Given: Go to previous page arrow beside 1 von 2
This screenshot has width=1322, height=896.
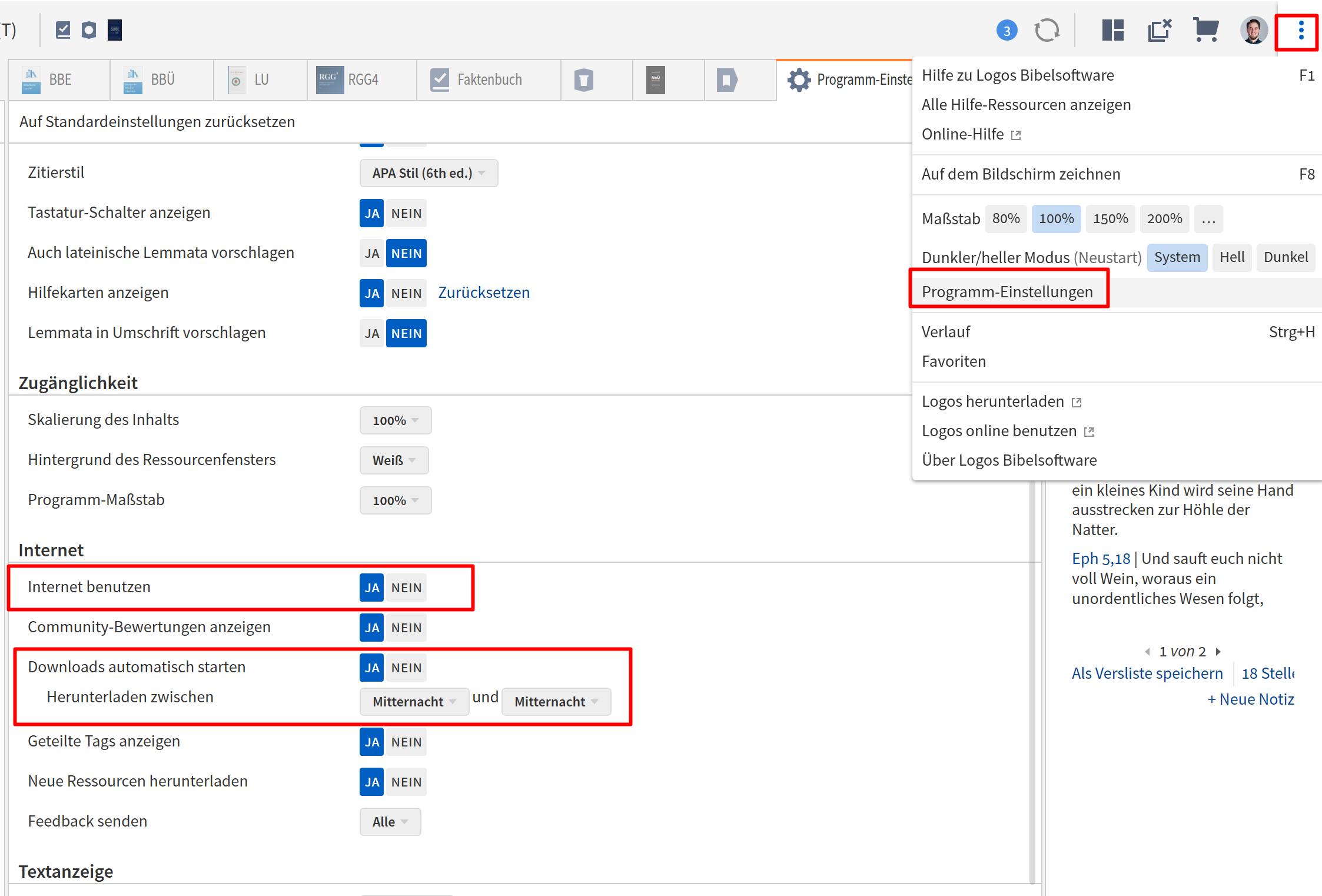Looking at the screenshot, I should pyautogui.click(x=1147, y=652).
